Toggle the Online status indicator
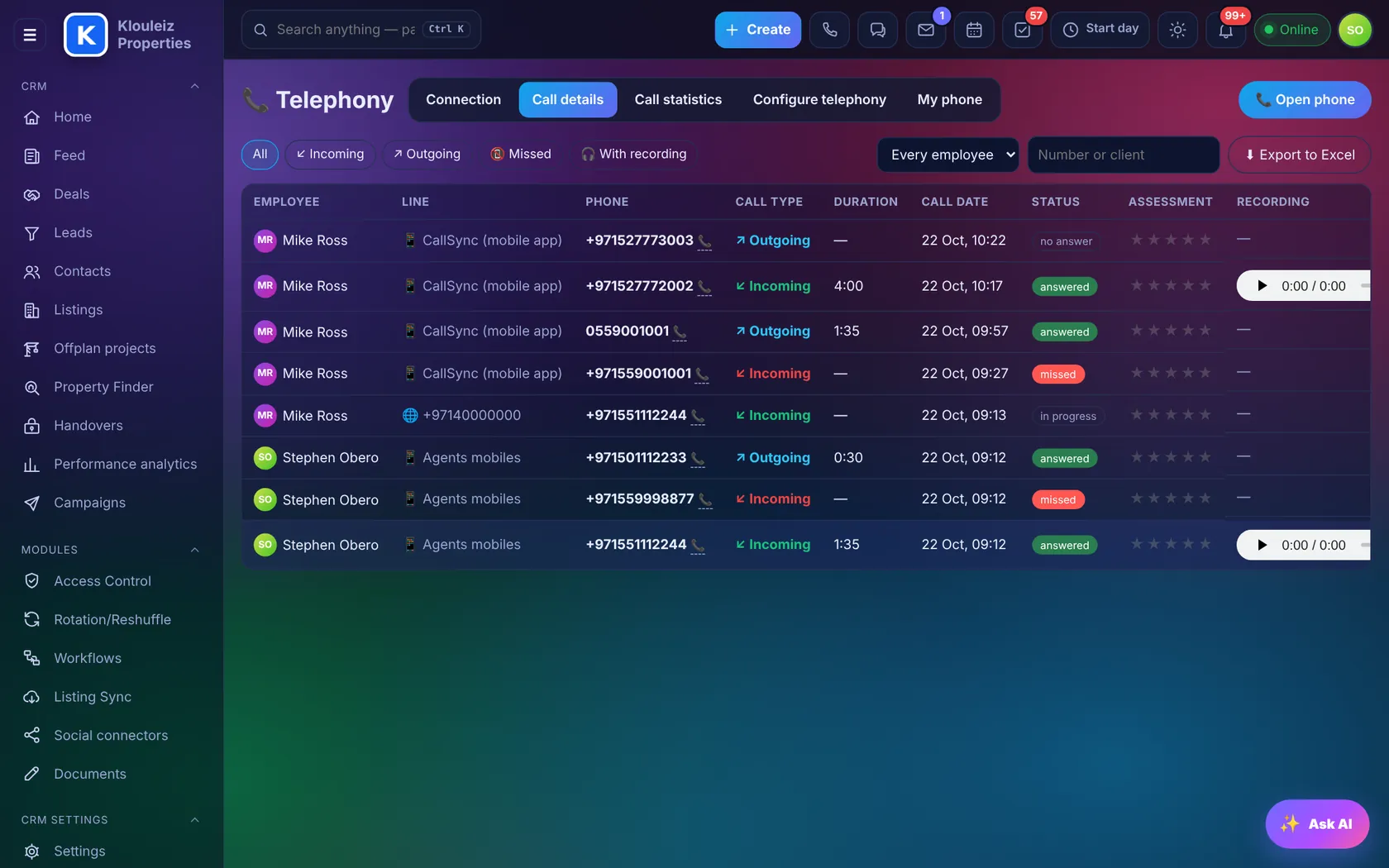The height and width of the screenshot is (868, 1389). 1291,30
